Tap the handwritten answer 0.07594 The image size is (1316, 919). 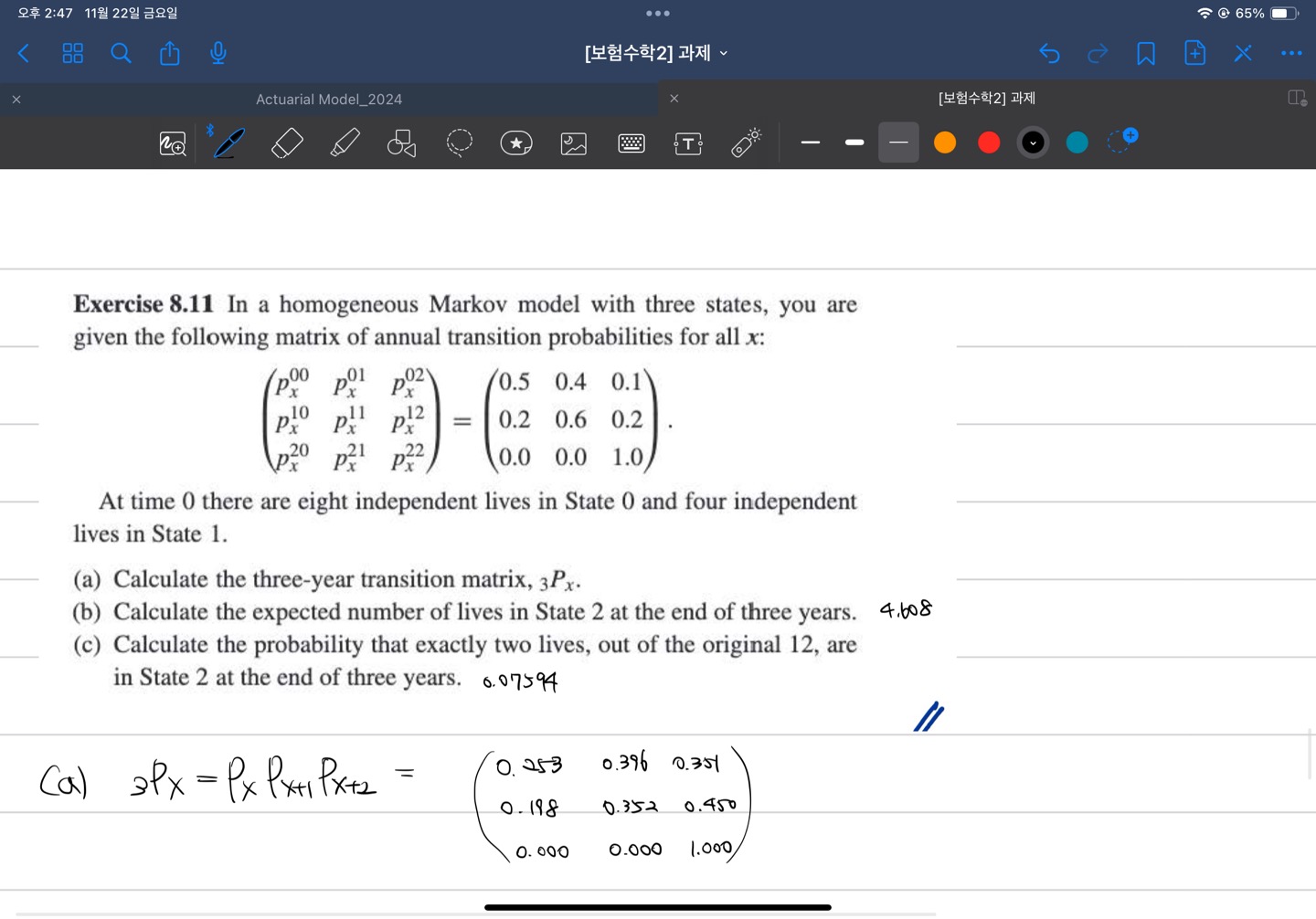(x=520, y=681)
